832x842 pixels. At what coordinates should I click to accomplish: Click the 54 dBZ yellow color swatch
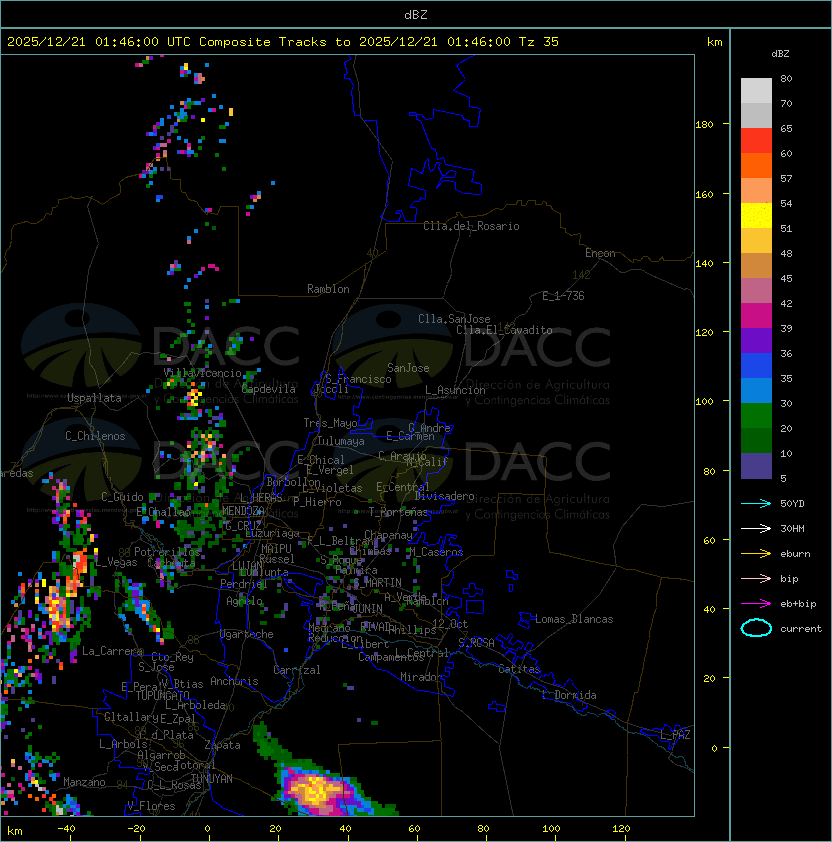point(756,215)
